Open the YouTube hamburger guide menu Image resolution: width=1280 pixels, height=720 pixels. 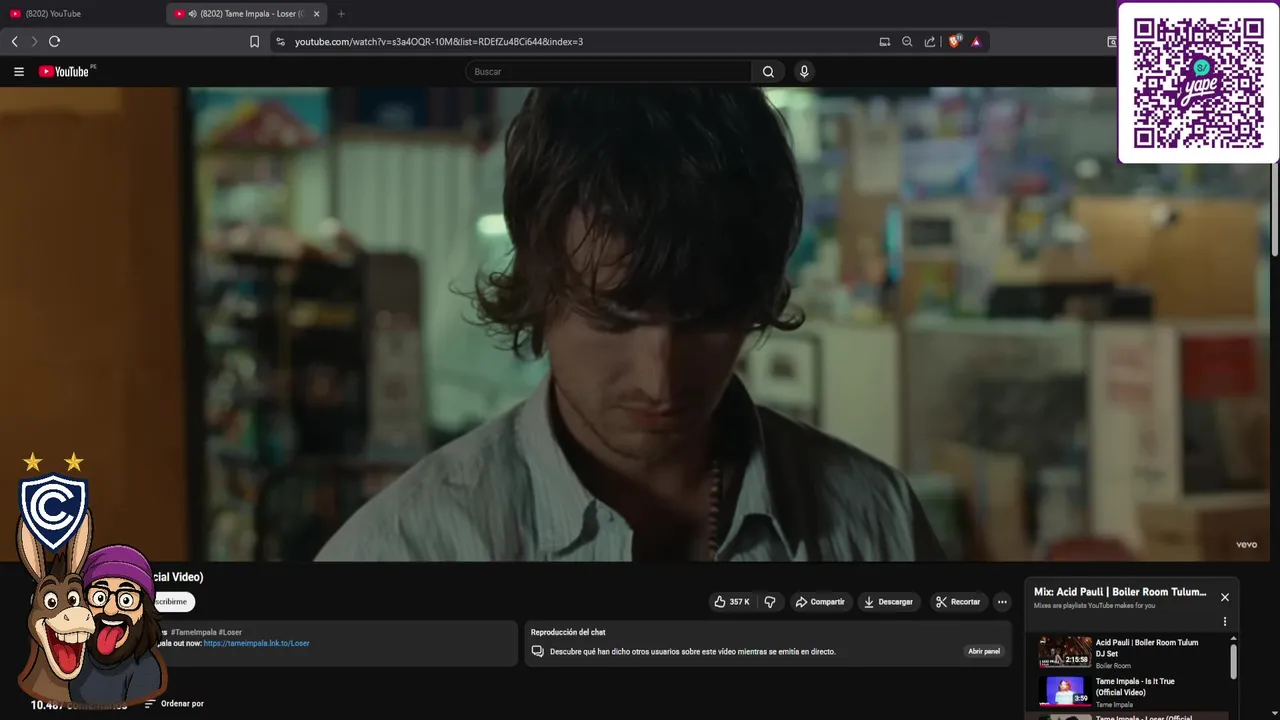18,72
